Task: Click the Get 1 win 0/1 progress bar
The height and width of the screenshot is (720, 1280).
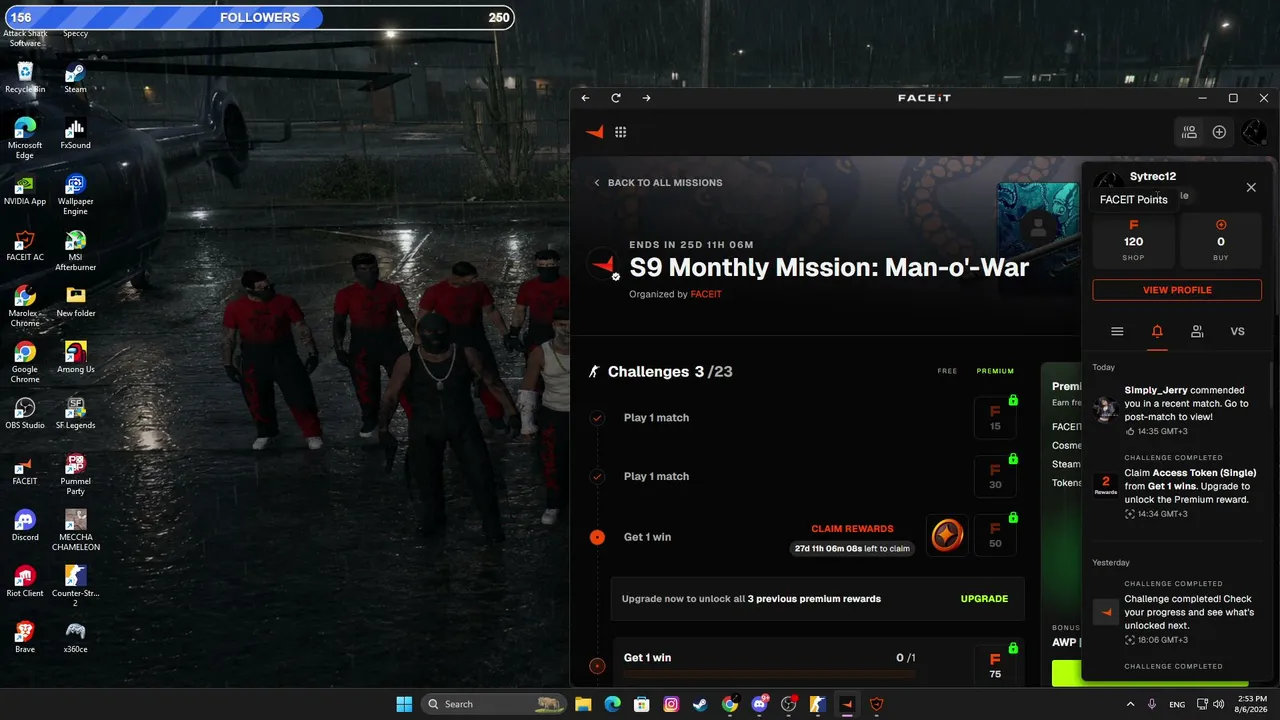Action: tap(769, 675)
